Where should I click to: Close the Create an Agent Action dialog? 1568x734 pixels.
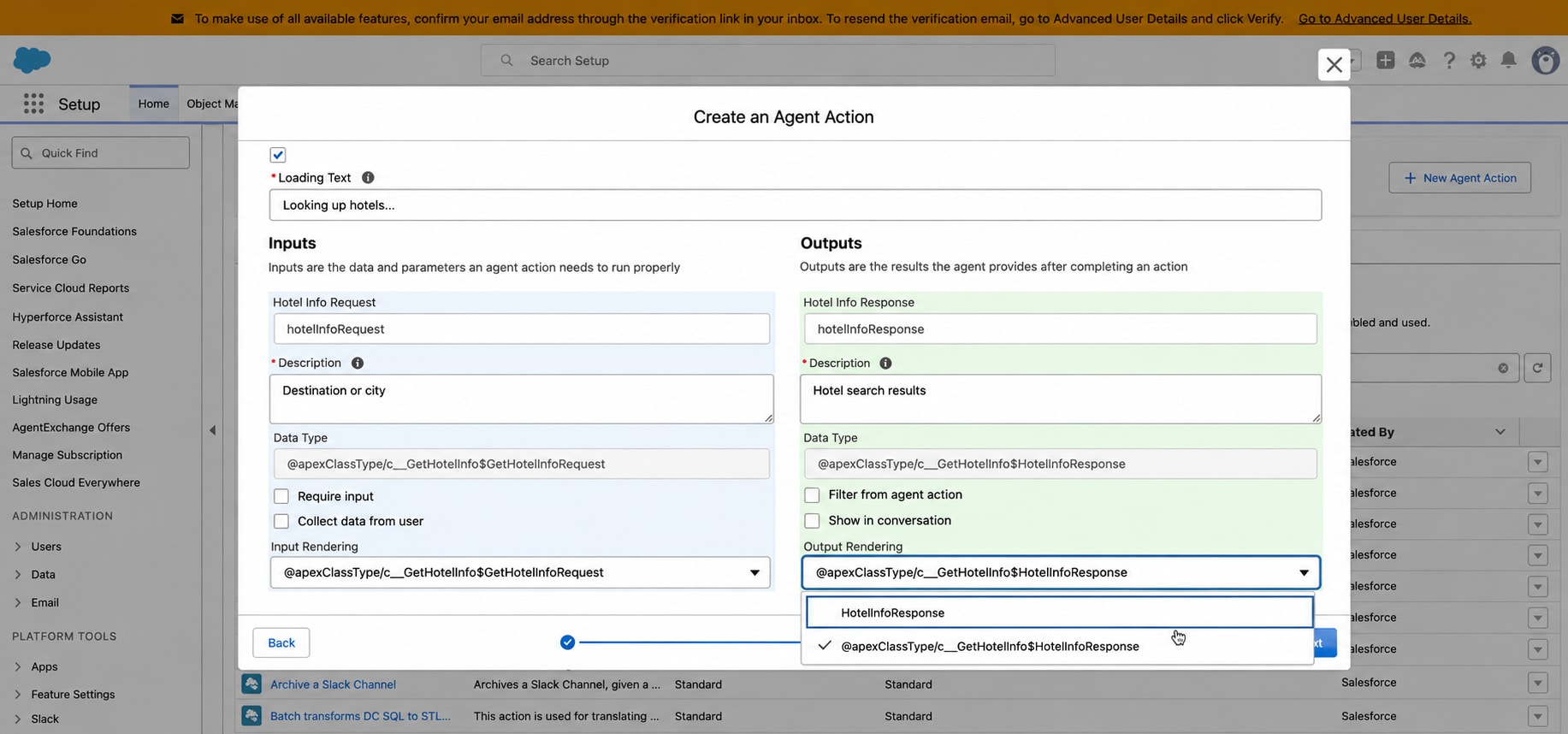coord(1334,64)
